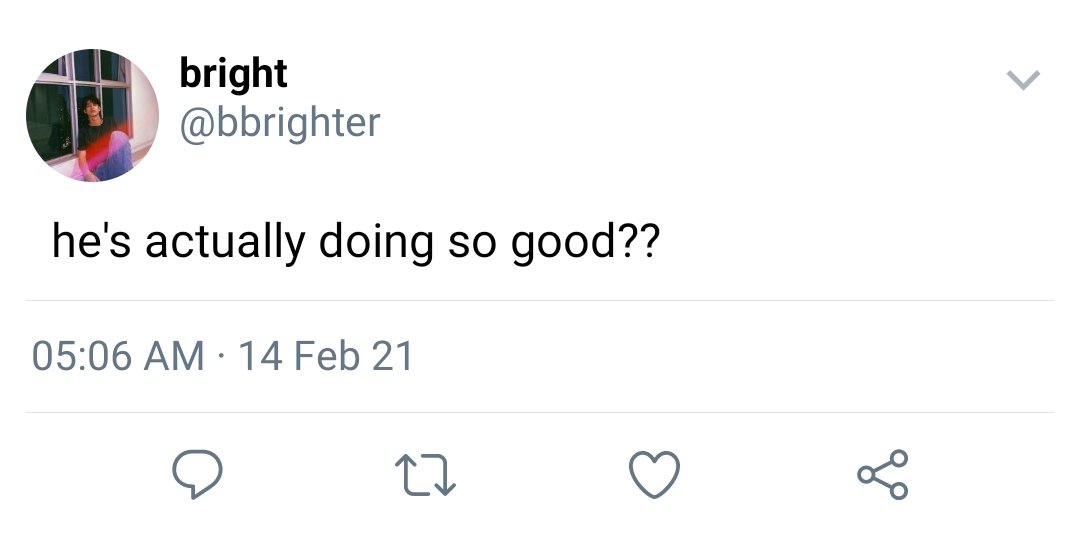Open the downward chevron menu at top right
This screenshot has width=1079, height=536.
[x=1023, y=80]
